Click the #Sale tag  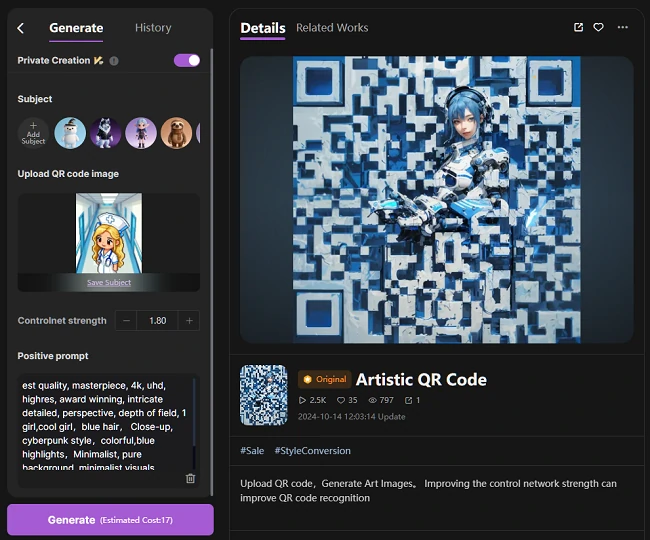pyautogui.click(x=252, y=451)
